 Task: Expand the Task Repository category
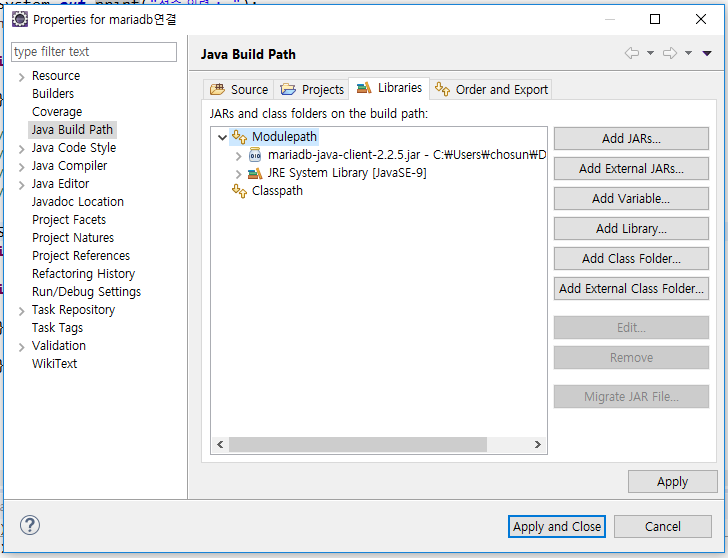pos(21,311)
